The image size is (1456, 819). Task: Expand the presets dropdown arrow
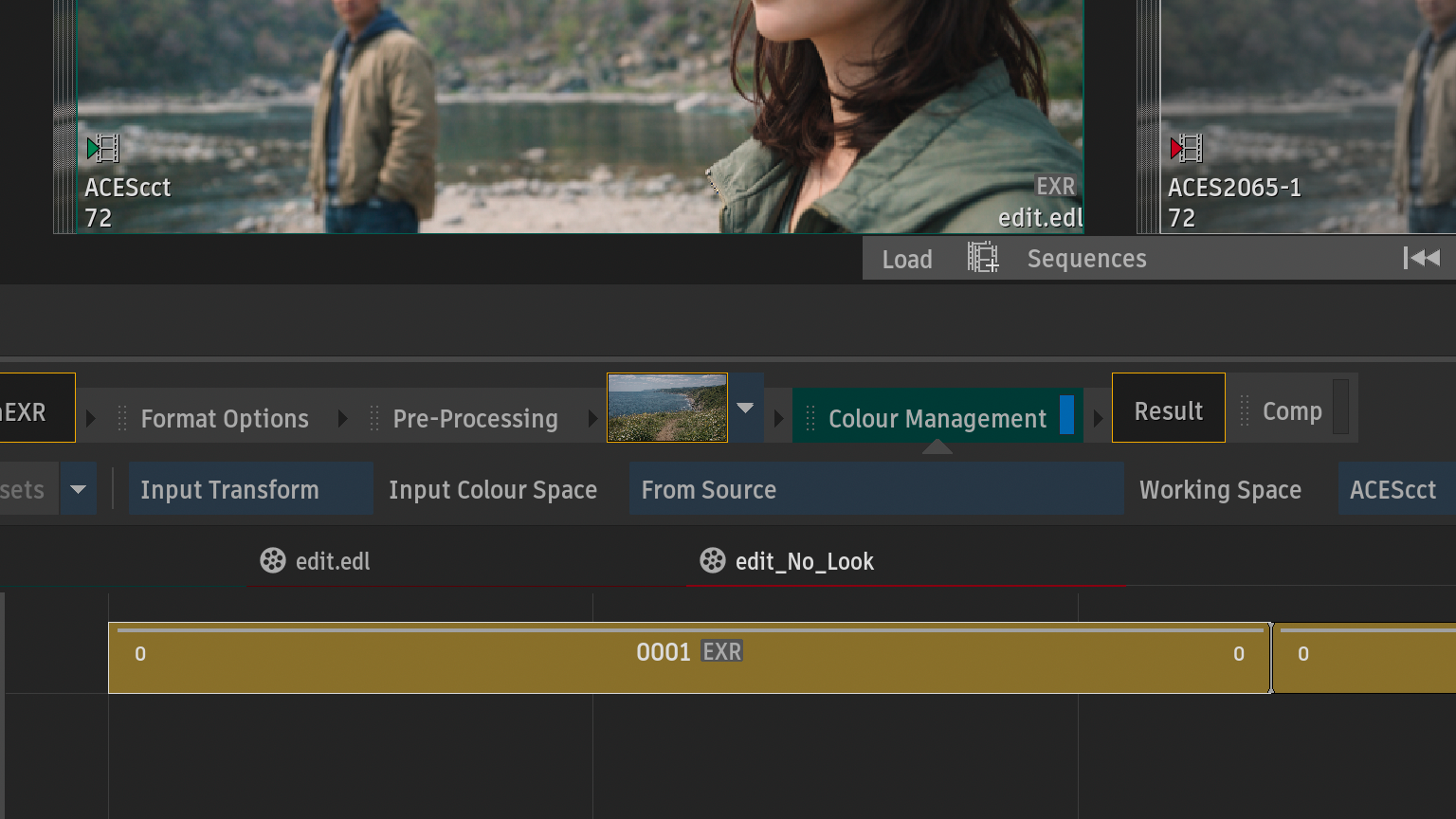pyautogui.click(x=78, y=489)
